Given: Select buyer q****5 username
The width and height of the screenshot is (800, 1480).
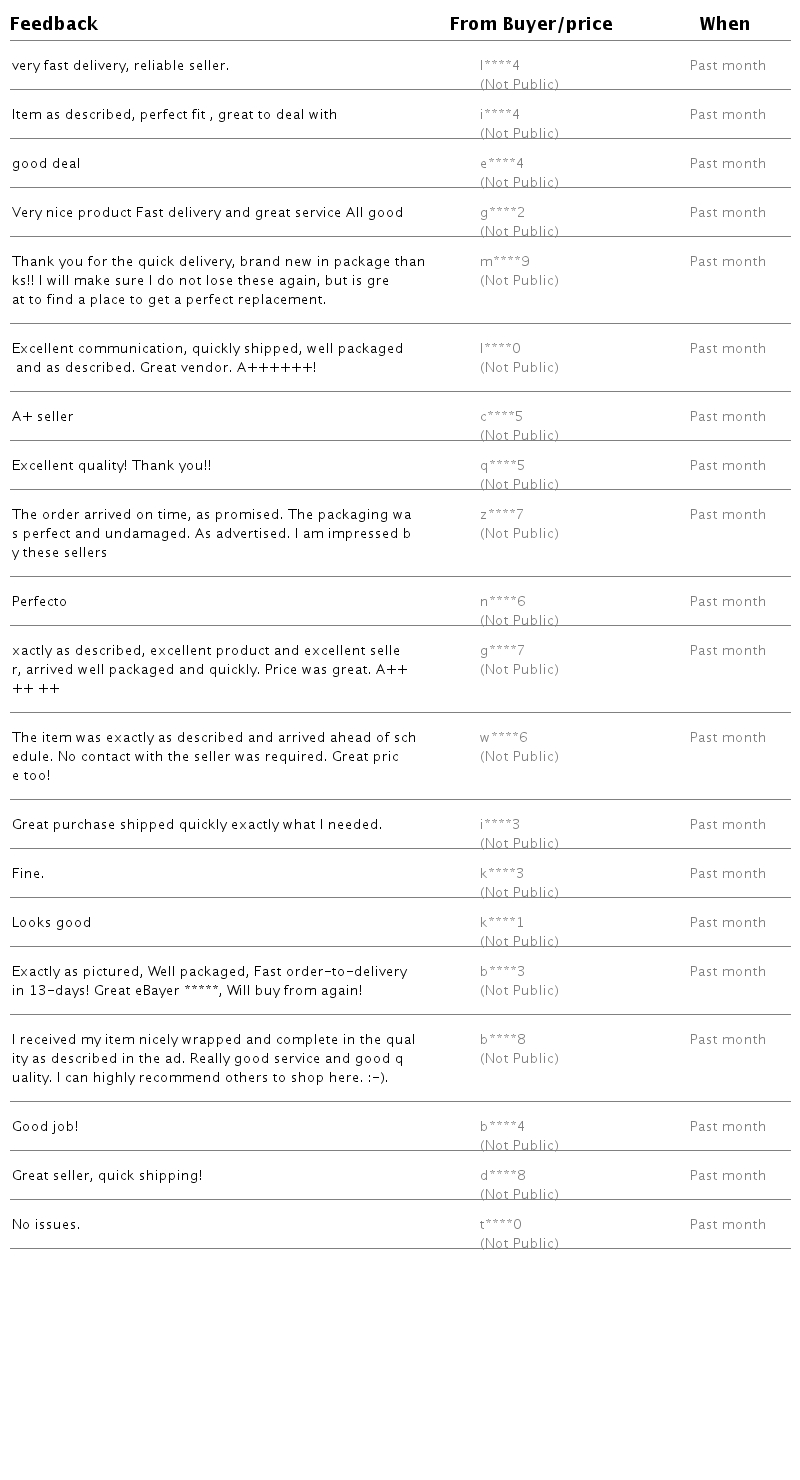Looking at the screenshot, I should click(x=502, y=466).
